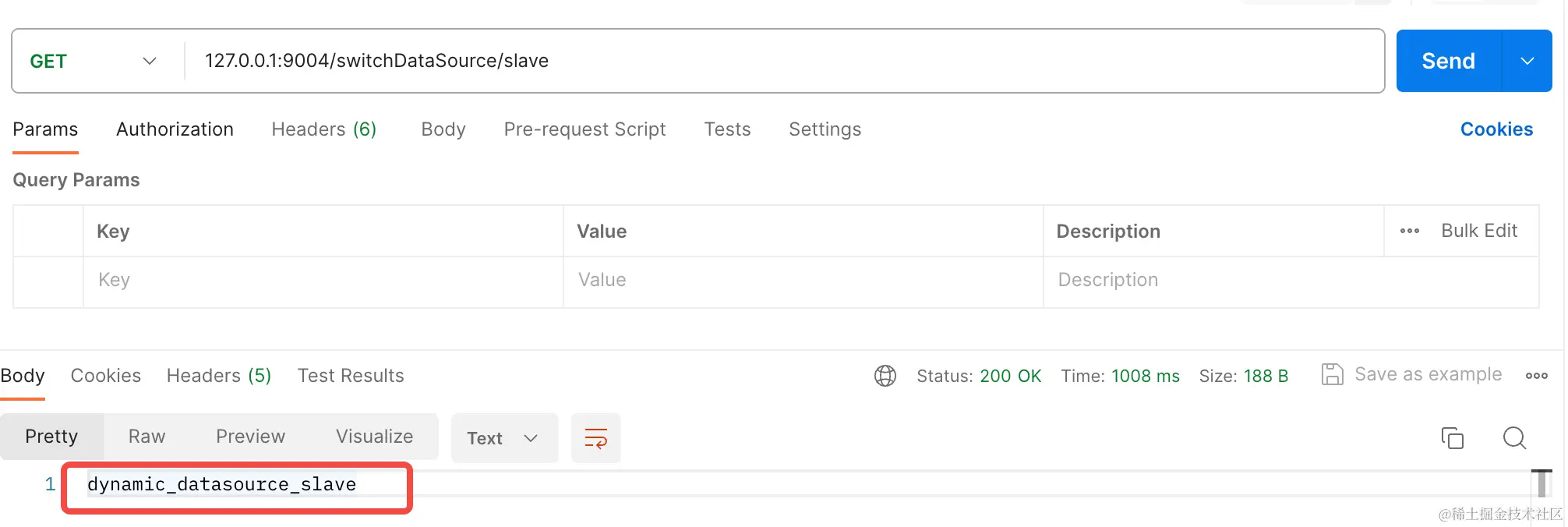
Task: Open the Test Results tab
Action: [x=351, y=376]
